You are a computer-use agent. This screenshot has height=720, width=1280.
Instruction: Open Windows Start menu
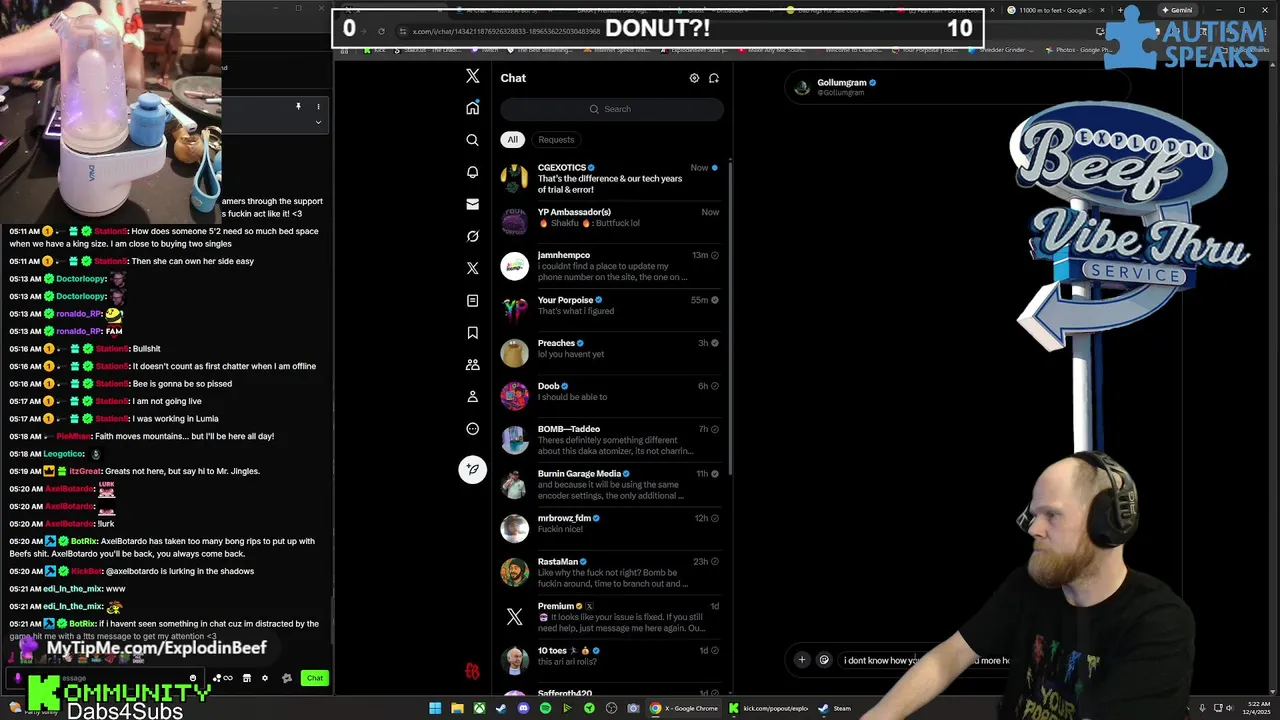[x=435, y=708]
